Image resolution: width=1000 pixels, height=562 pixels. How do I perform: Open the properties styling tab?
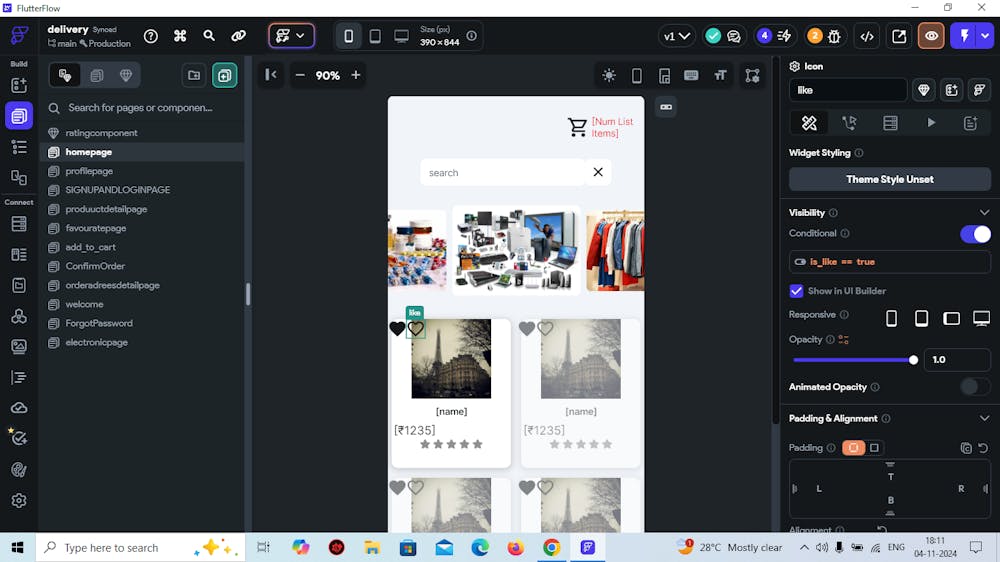pos(809,123)
